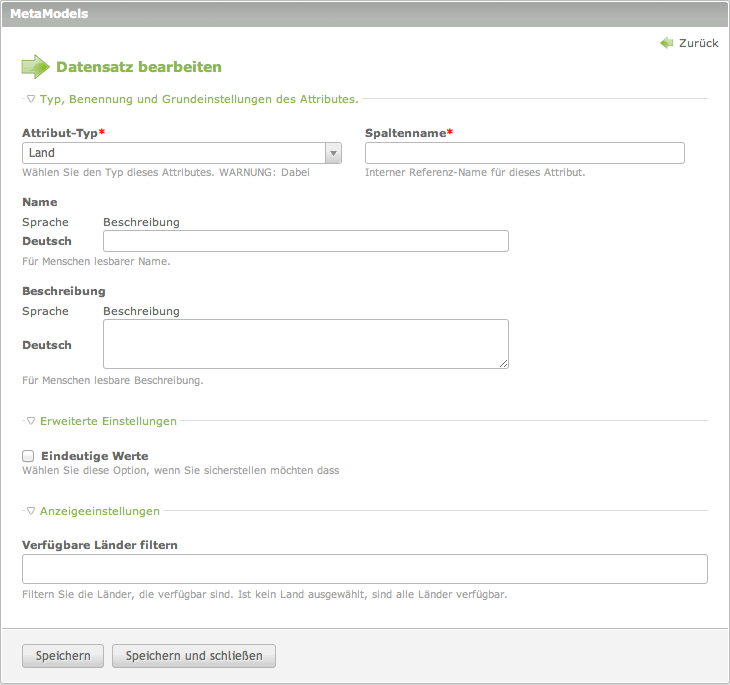Follow the Zurück link text
This screenshot has width=730, height=685.
click(698, 43)
